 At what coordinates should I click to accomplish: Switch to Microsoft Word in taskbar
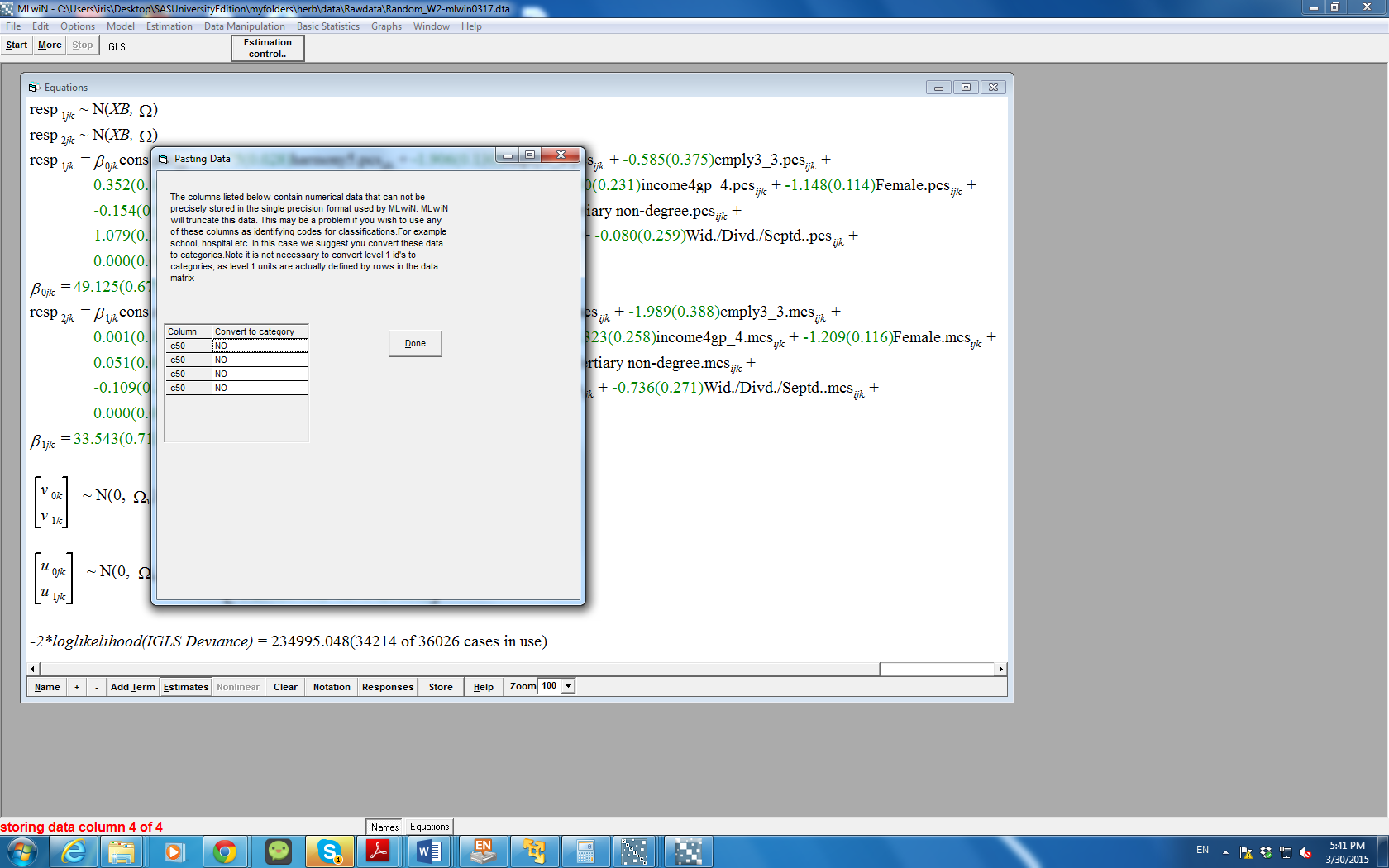(x=429, y=851)
